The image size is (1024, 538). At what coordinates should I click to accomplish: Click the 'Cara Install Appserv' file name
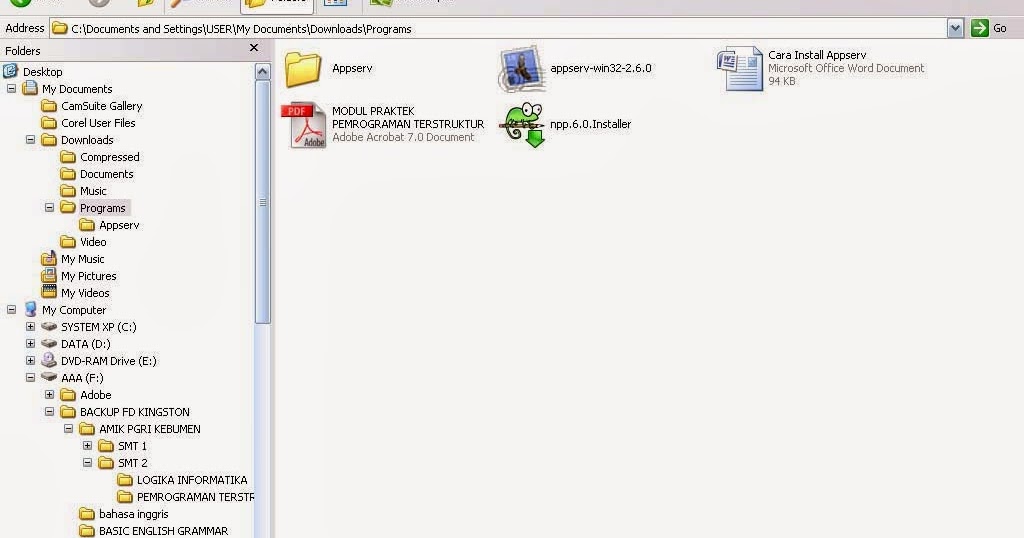[817, 55]
